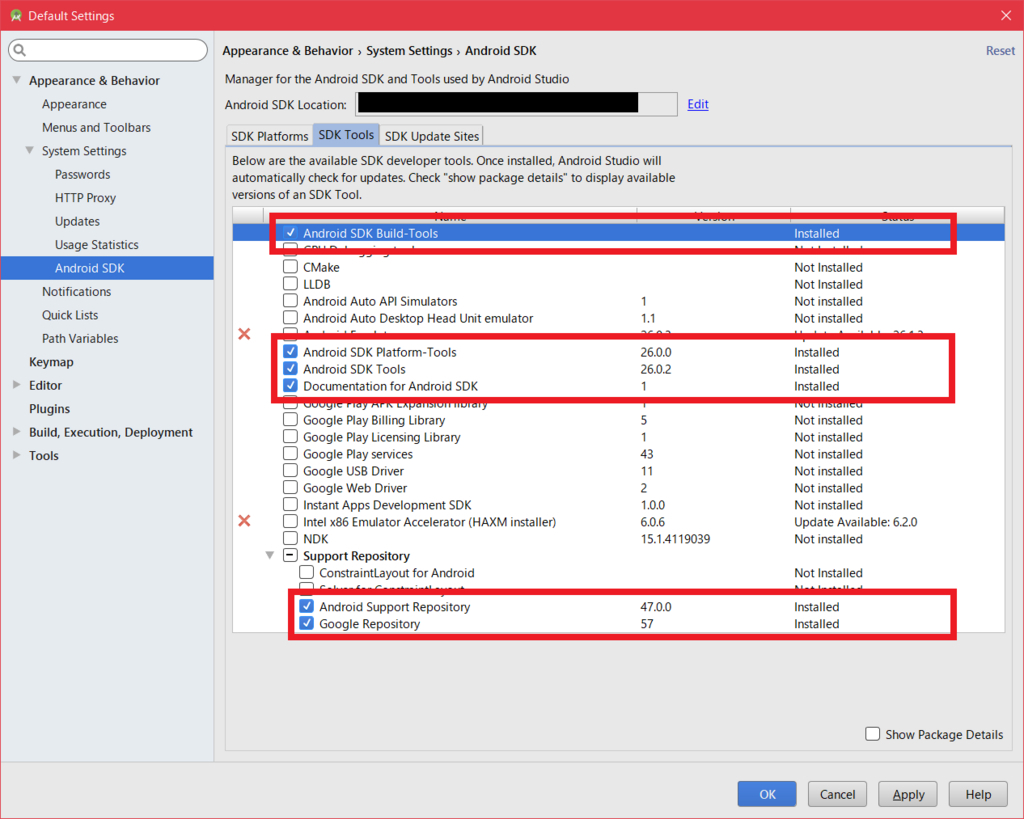The width and height of the screenshot is (1024, 819).
Task: Check Google Play services checkbox
Action: [291, 454]
